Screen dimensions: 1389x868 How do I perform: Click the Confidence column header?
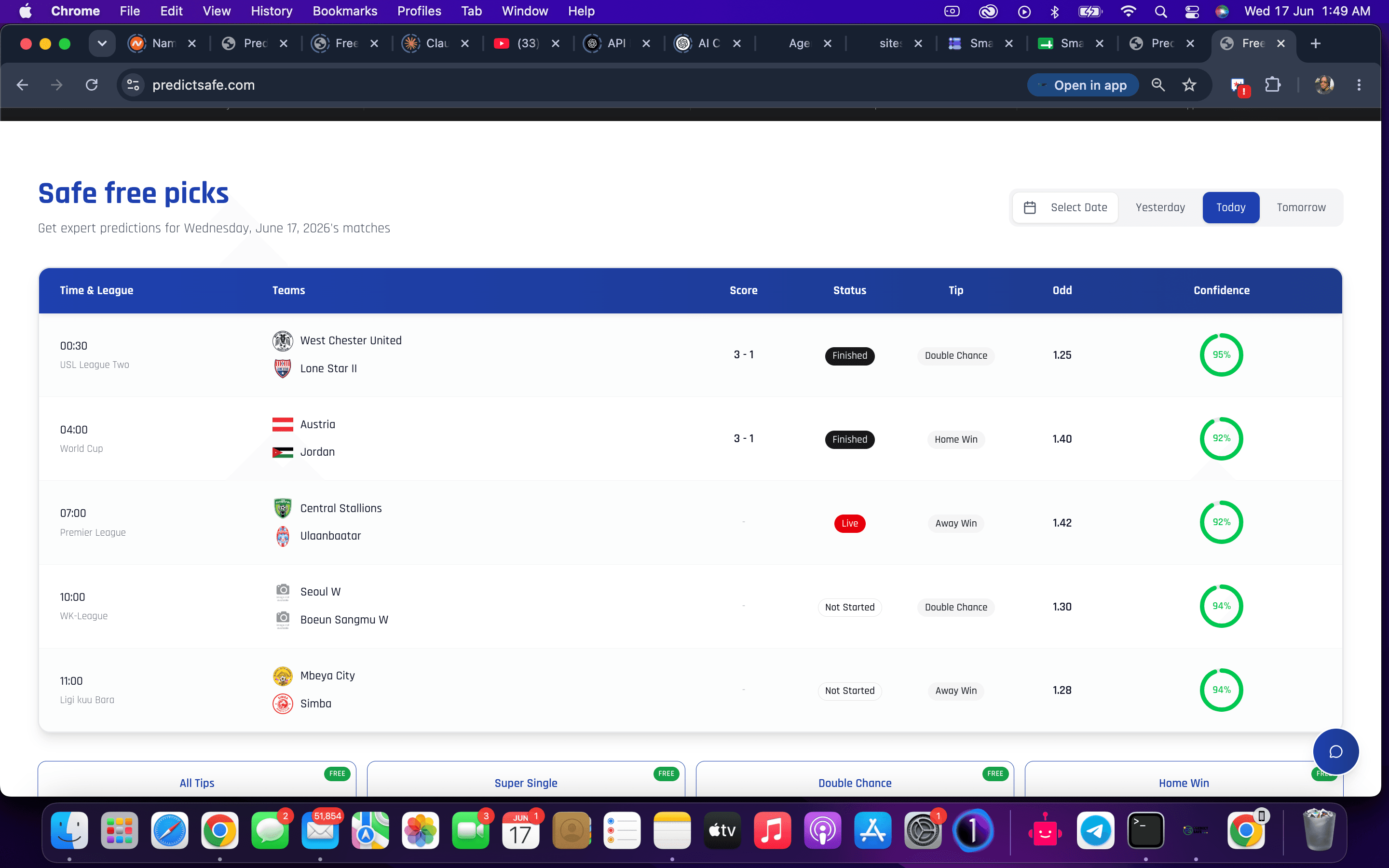pyautogui.click(x=1221, y=290)
